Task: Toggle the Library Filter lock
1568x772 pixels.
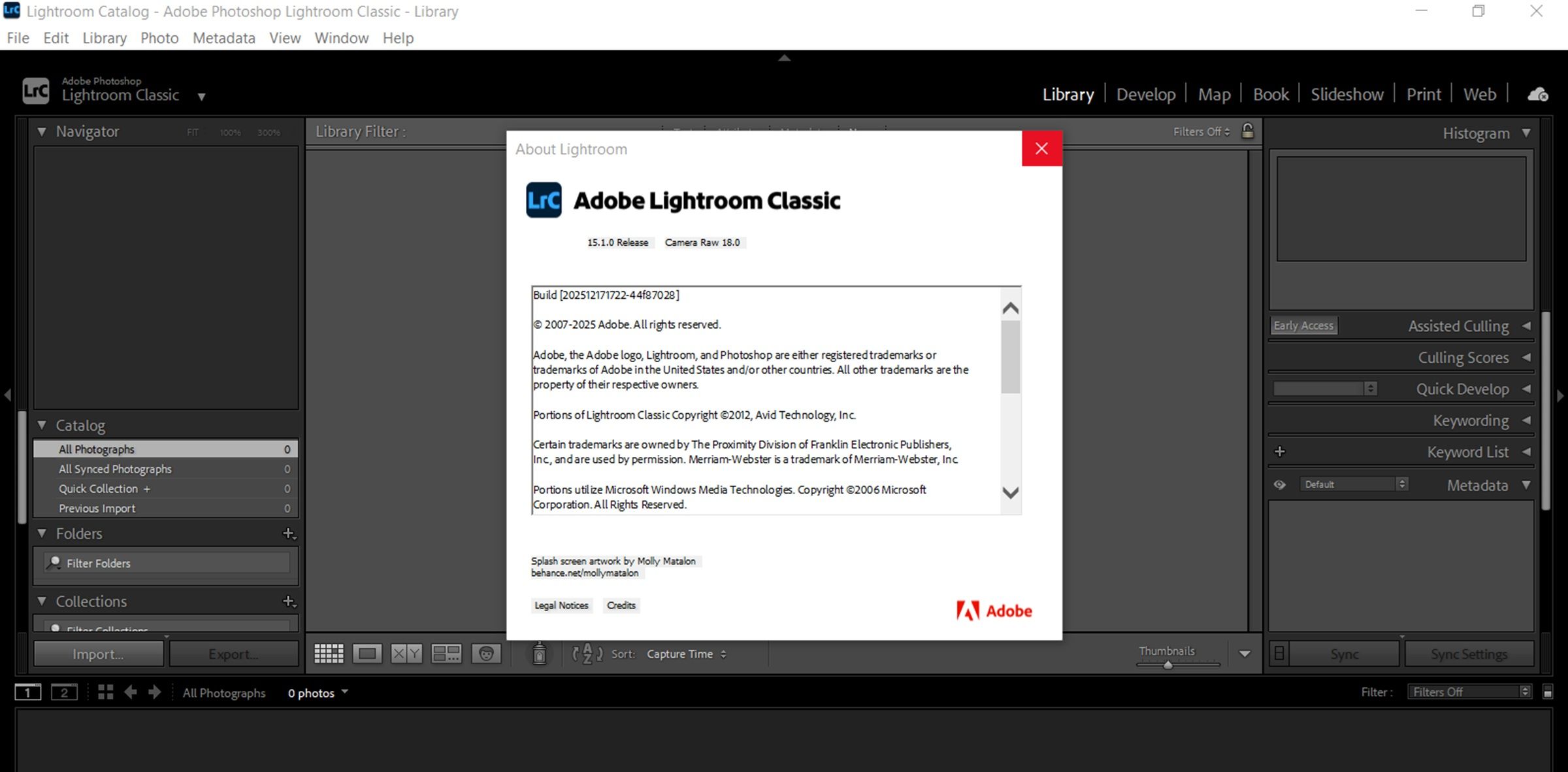Action: (1248, 131)
